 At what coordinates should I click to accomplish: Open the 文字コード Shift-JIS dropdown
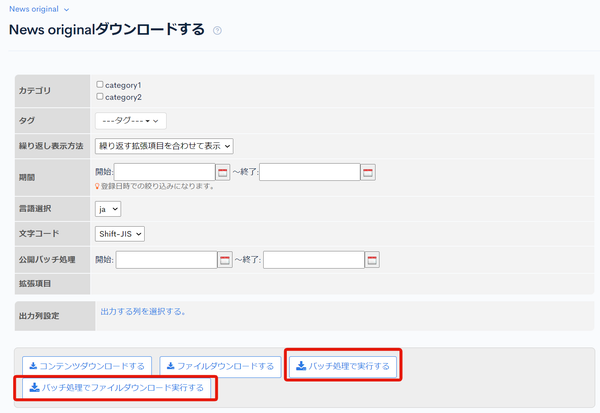click(120, 234)
